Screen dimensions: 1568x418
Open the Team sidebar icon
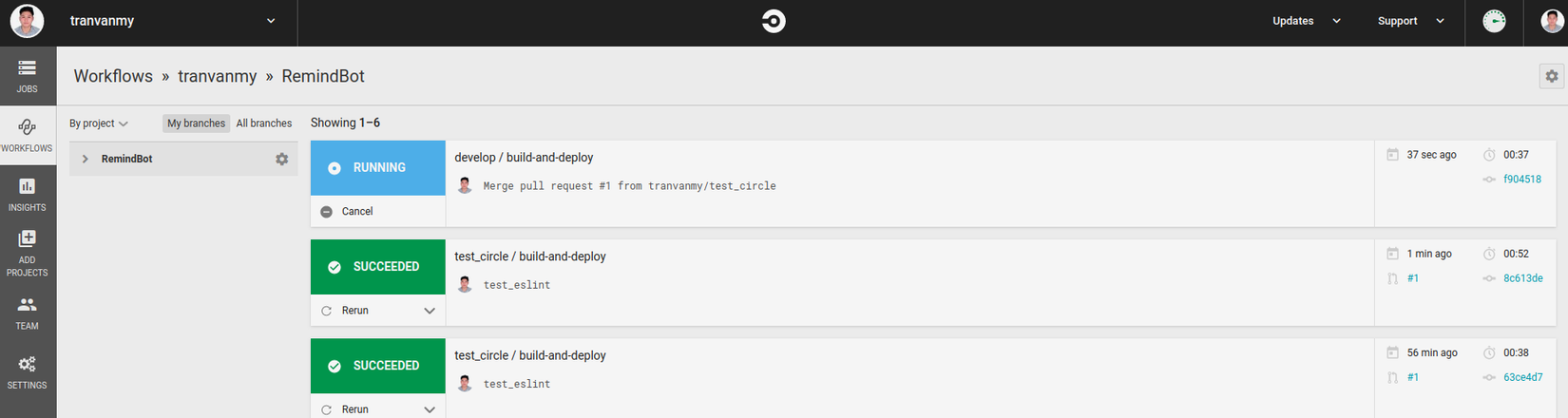(x=27, y=313)
